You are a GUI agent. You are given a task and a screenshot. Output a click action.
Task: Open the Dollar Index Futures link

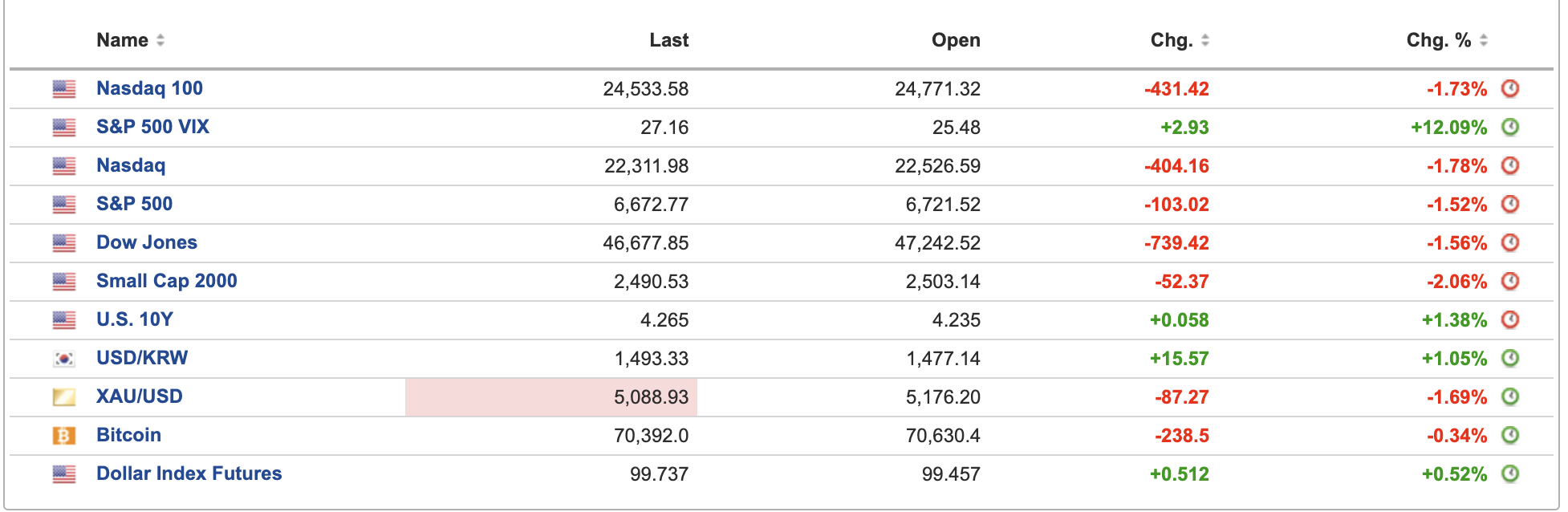click(x=189, y=473)
